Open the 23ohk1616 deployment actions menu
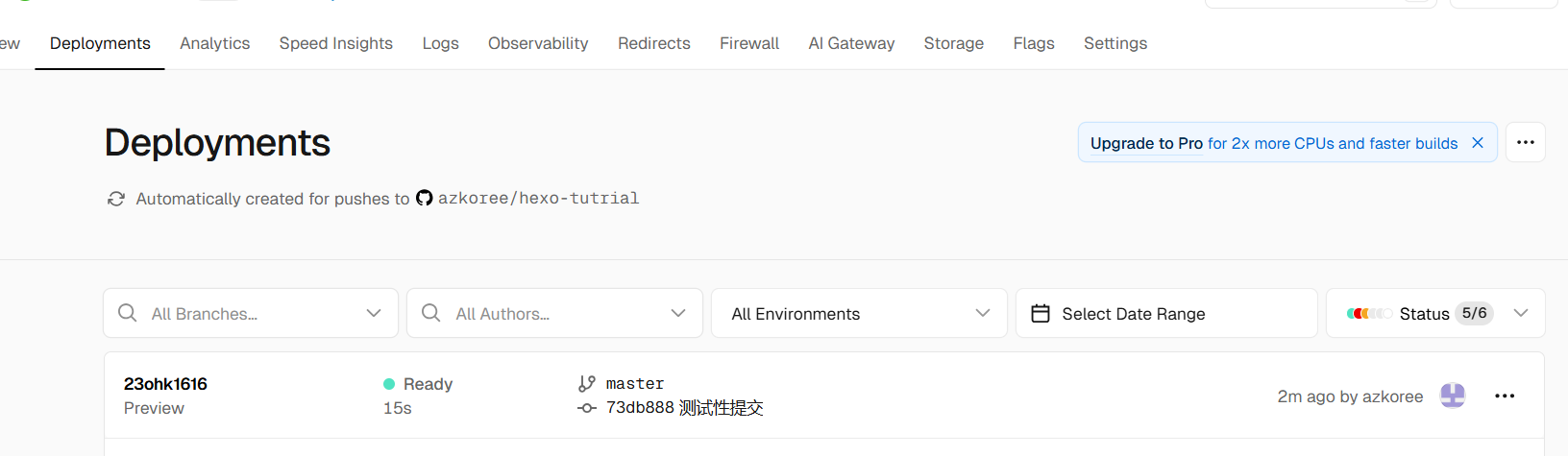The height and width of the screenshot is (456, 1568). 1505,396
